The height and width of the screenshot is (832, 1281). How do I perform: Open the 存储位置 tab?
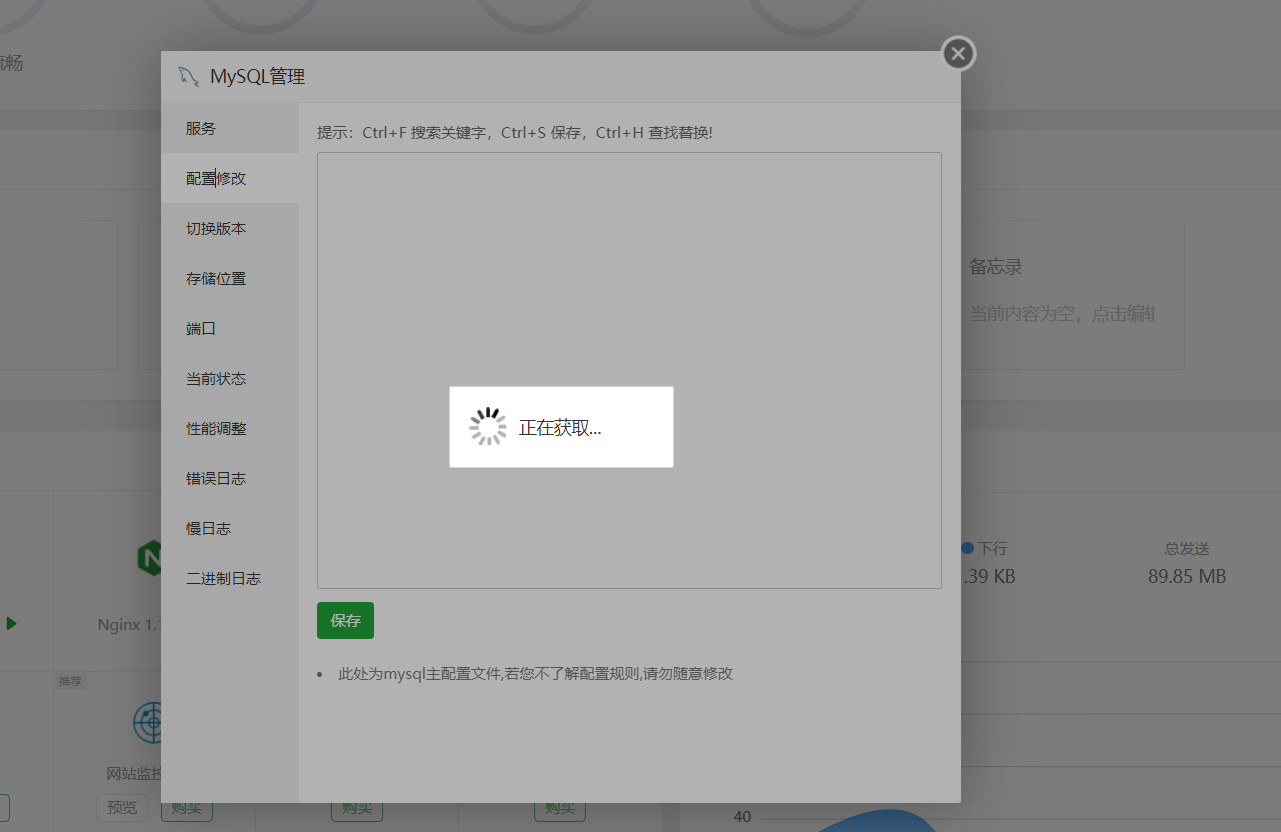[x=230, y=279]
